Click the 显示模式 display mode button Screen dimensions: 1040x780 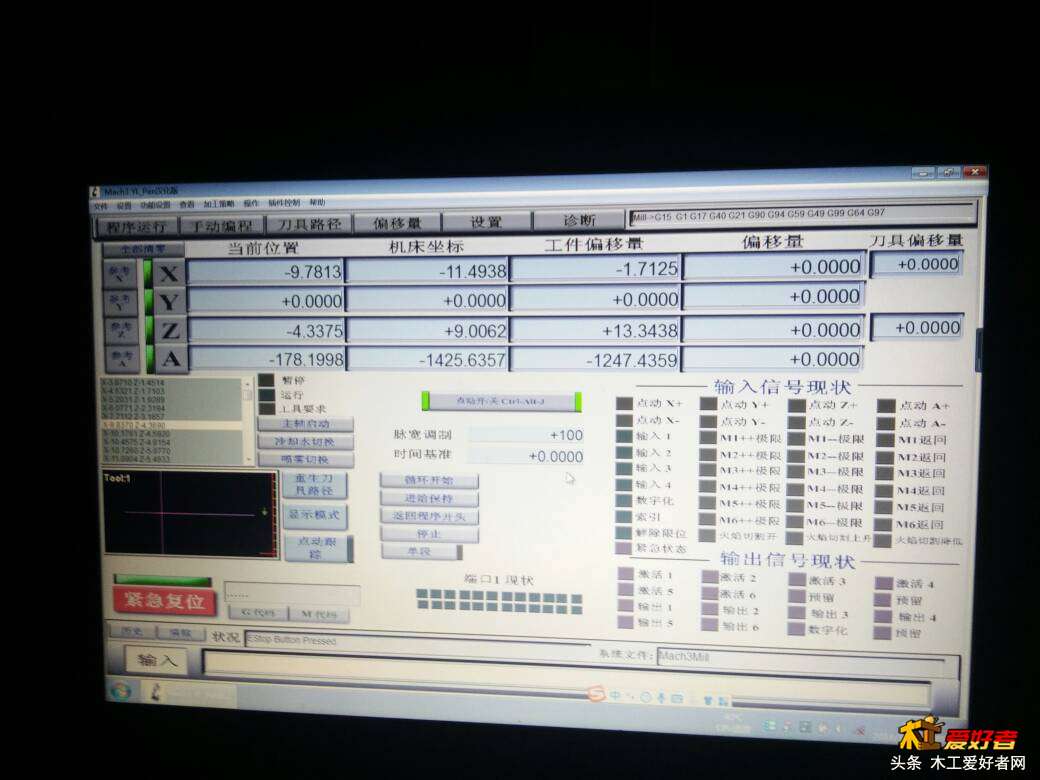[315, 515]
